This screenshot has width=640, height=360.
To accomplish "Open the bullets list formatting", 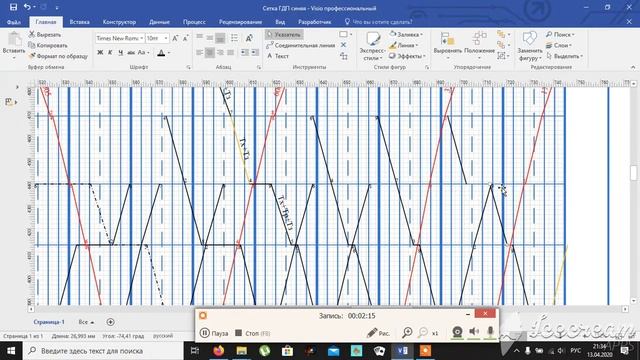I will click(234, 38).
